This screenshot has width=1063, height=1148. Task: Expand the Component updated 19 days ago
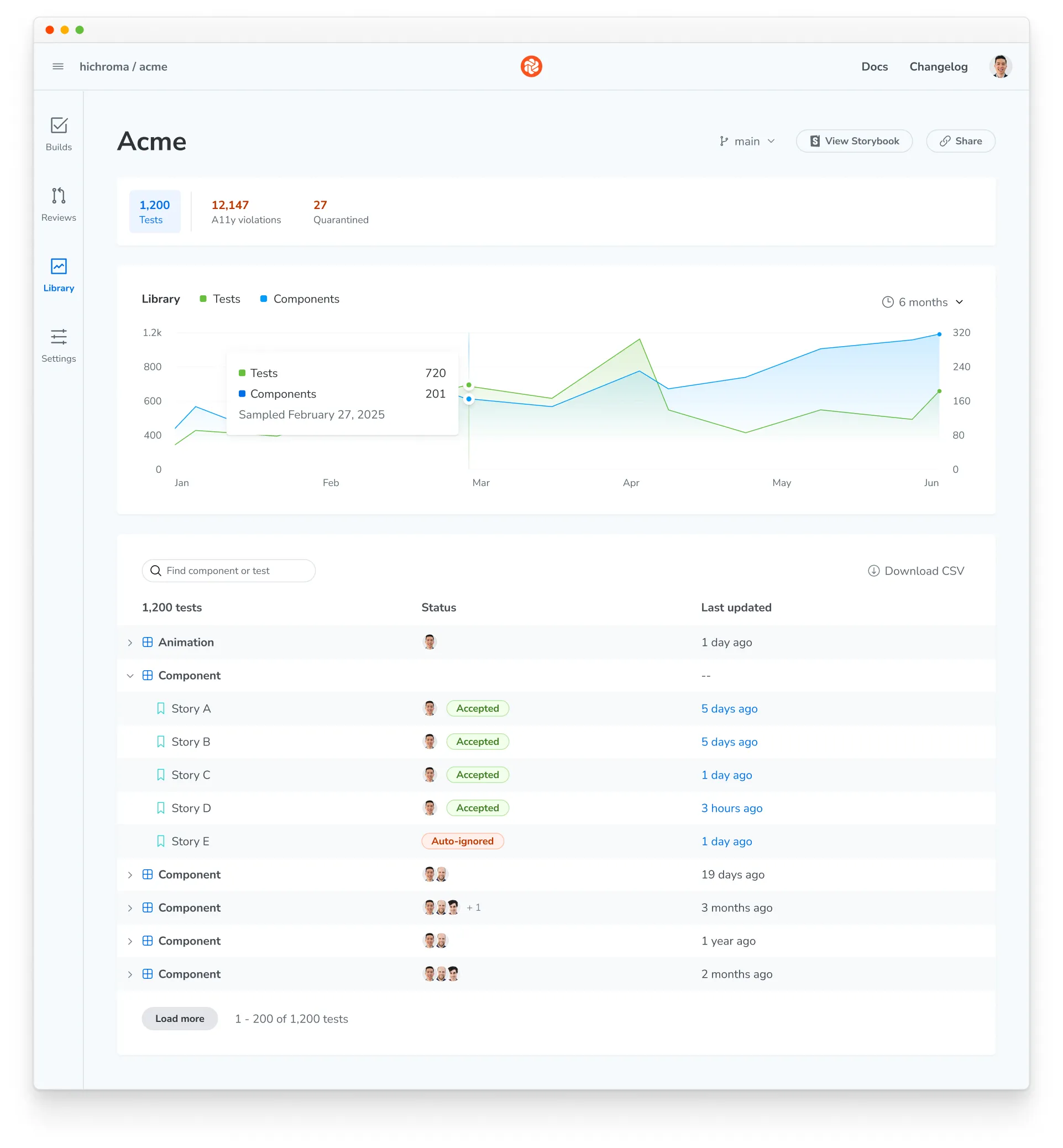[130, 875]
